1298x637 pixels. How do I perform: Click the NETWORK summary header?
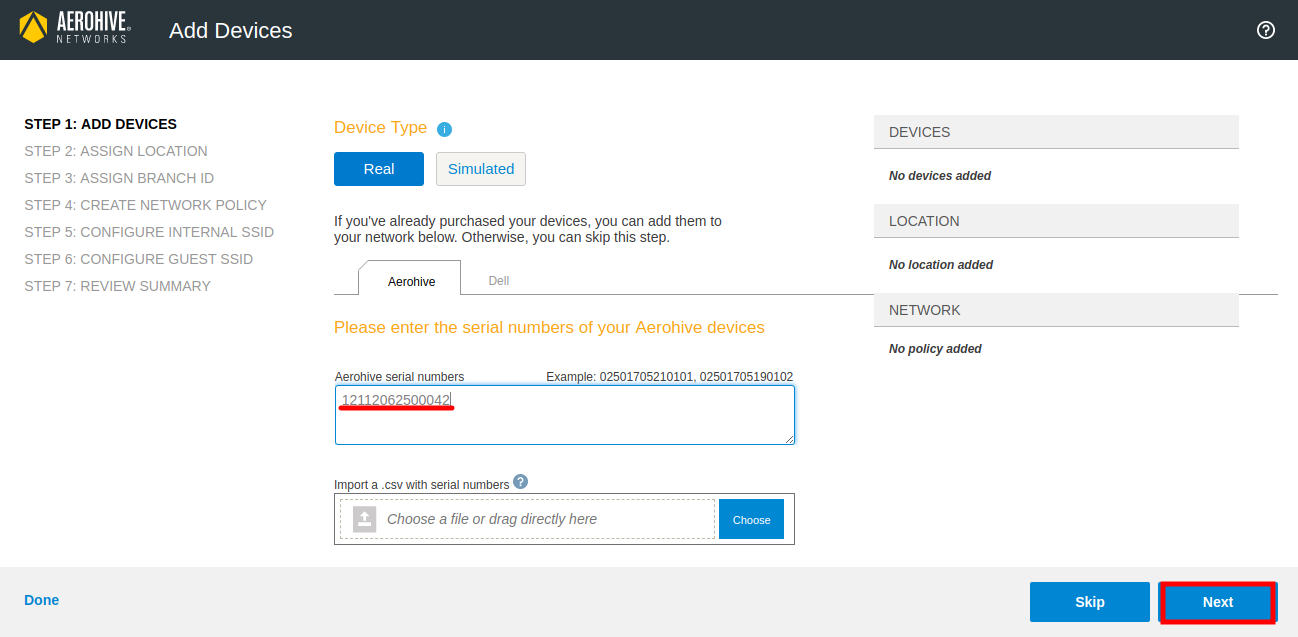(1056, 310)
